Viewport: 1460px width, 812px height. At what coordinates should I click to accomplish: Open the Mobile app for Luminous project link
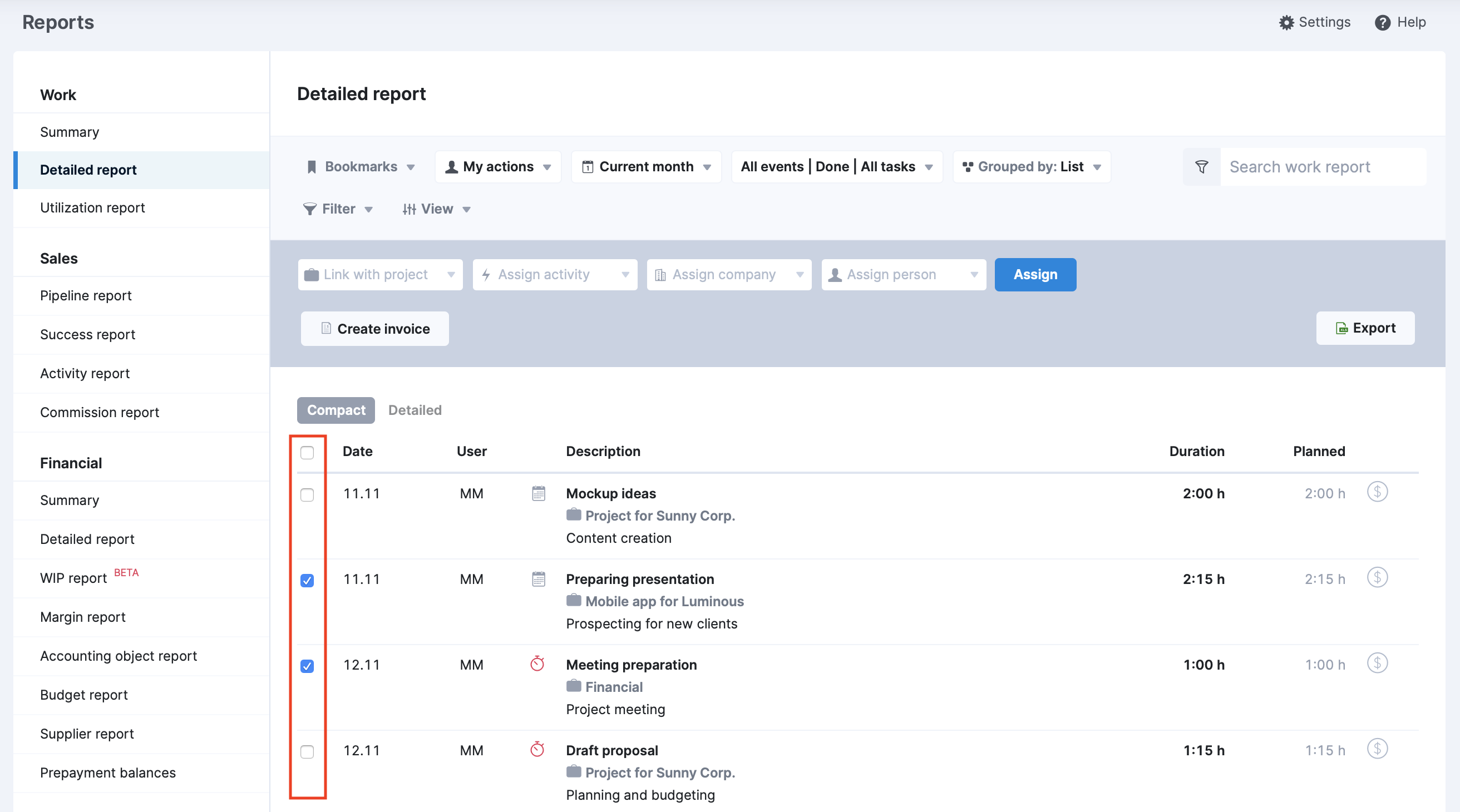point(664,601)
